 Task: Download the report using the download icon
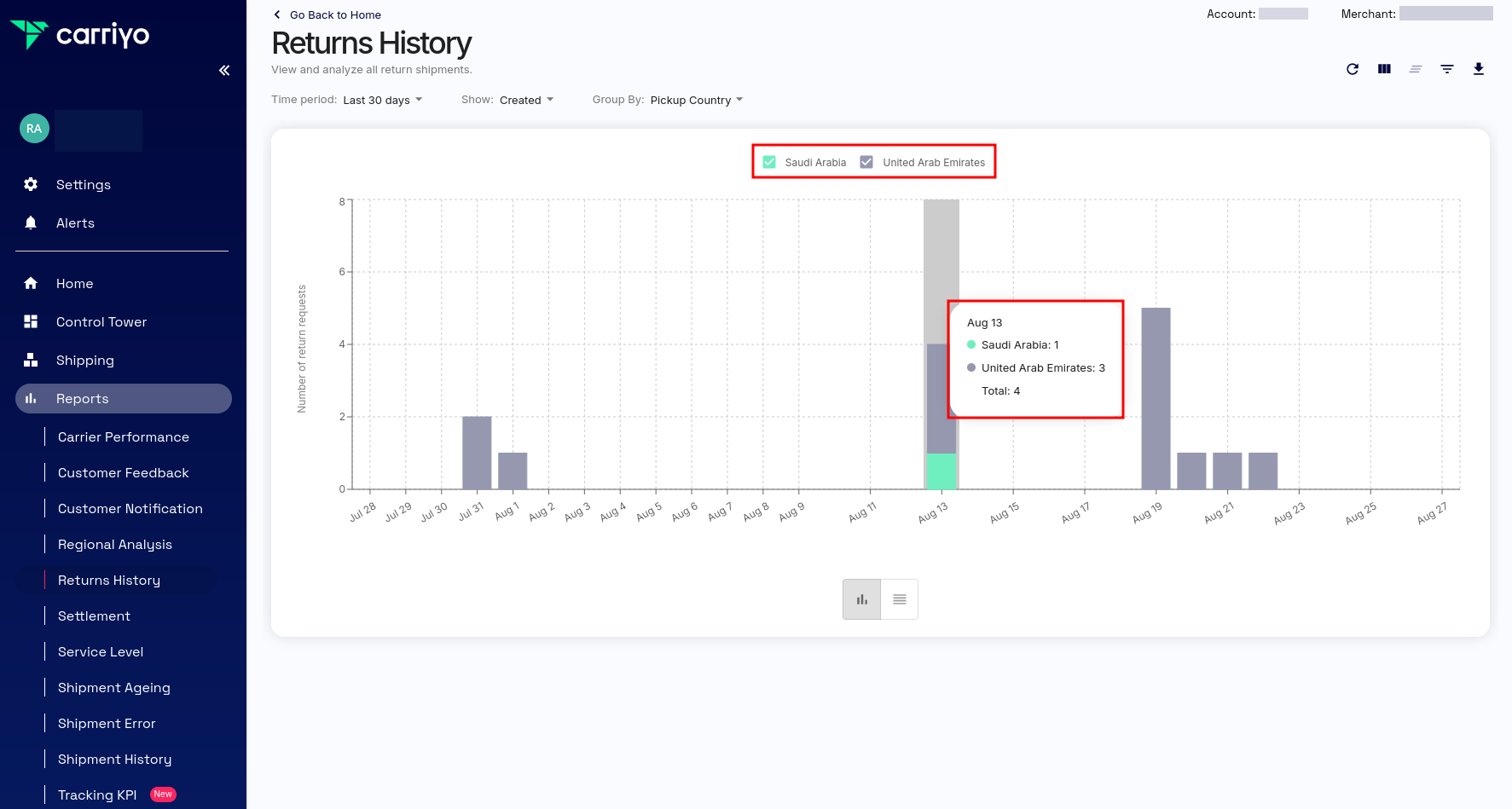point(1480,69)
